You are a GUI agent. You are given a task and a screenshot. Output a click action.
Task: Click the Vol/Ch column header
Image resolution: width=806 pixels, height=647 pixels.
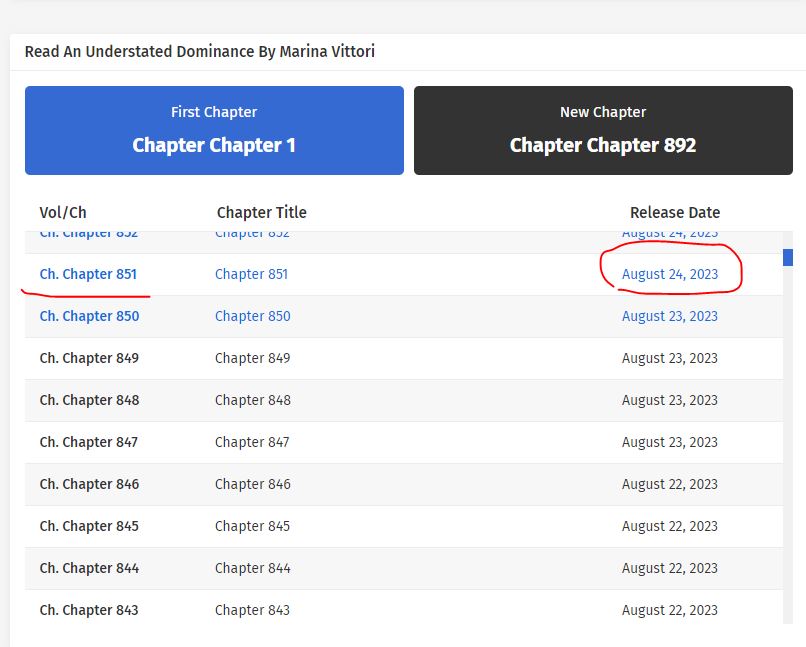pyautogui.click(x=63, y=212)
